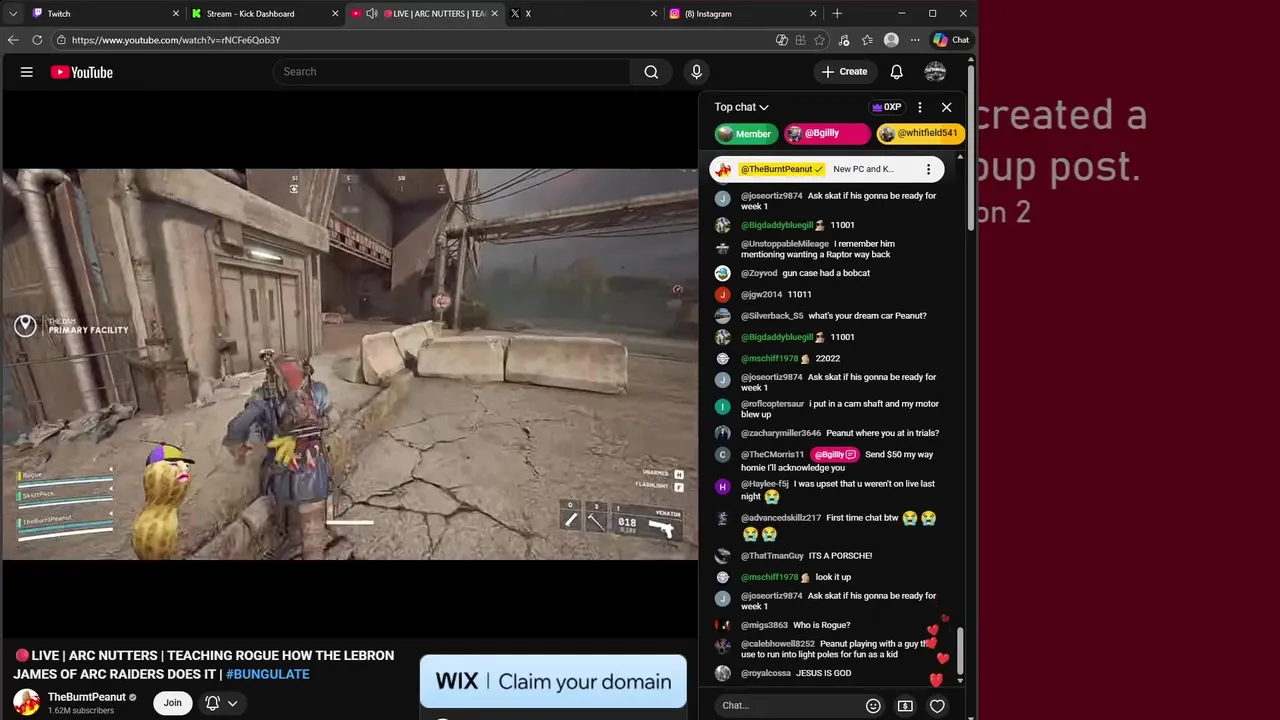This screenshot has height=720, width=1280.
Task: Switch to the Twitch tab
Action: click(105, 14)
